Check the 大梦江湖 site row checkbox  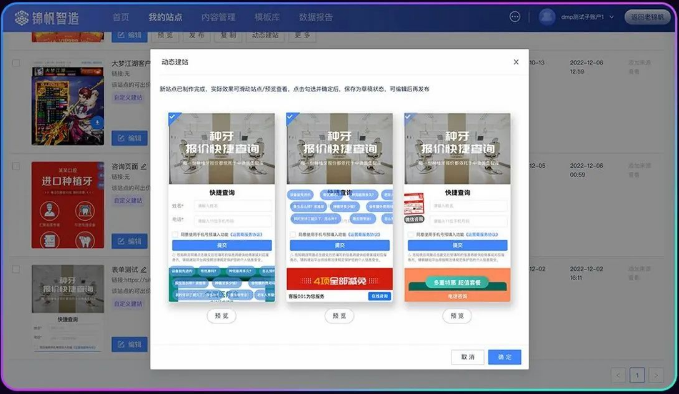coord(16,63)
